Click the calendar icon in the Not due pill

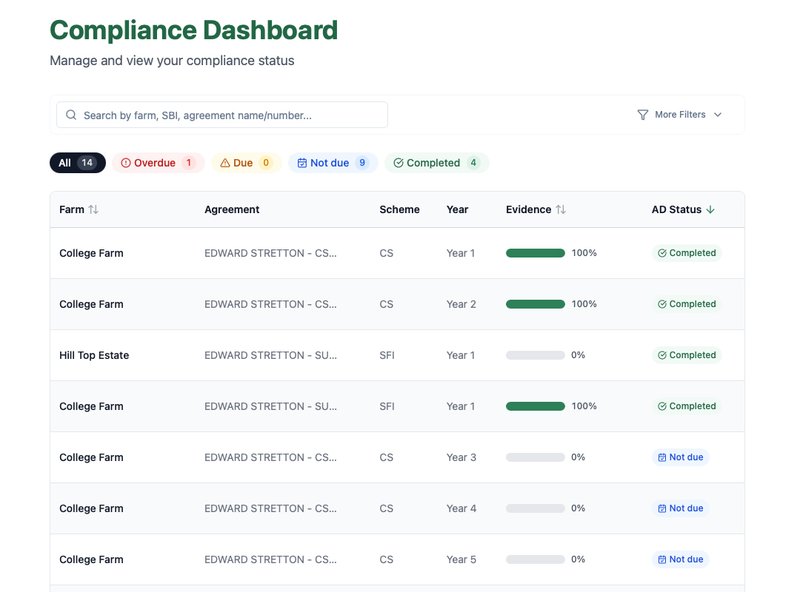tap(303, 162)
